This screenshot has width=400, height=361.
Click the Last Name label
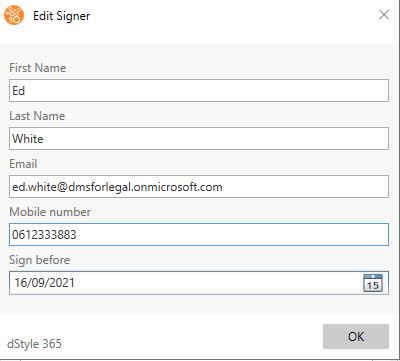[37, 116]
